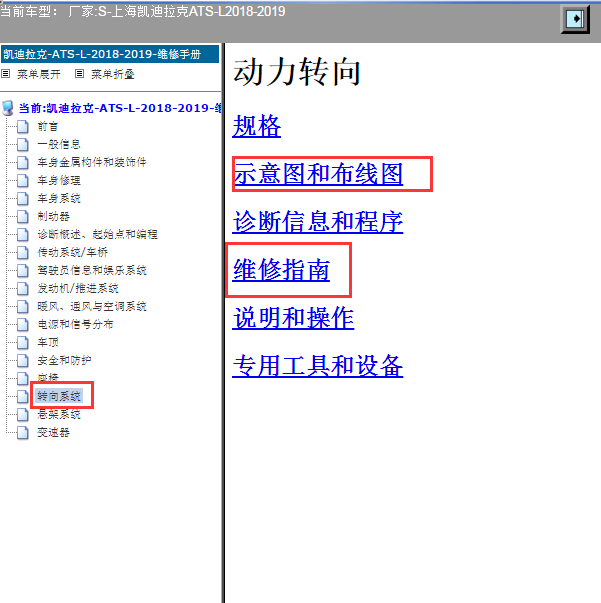Open the 一般信息 tree item
This screenshot has height=603, width=601.
point(59,144)
